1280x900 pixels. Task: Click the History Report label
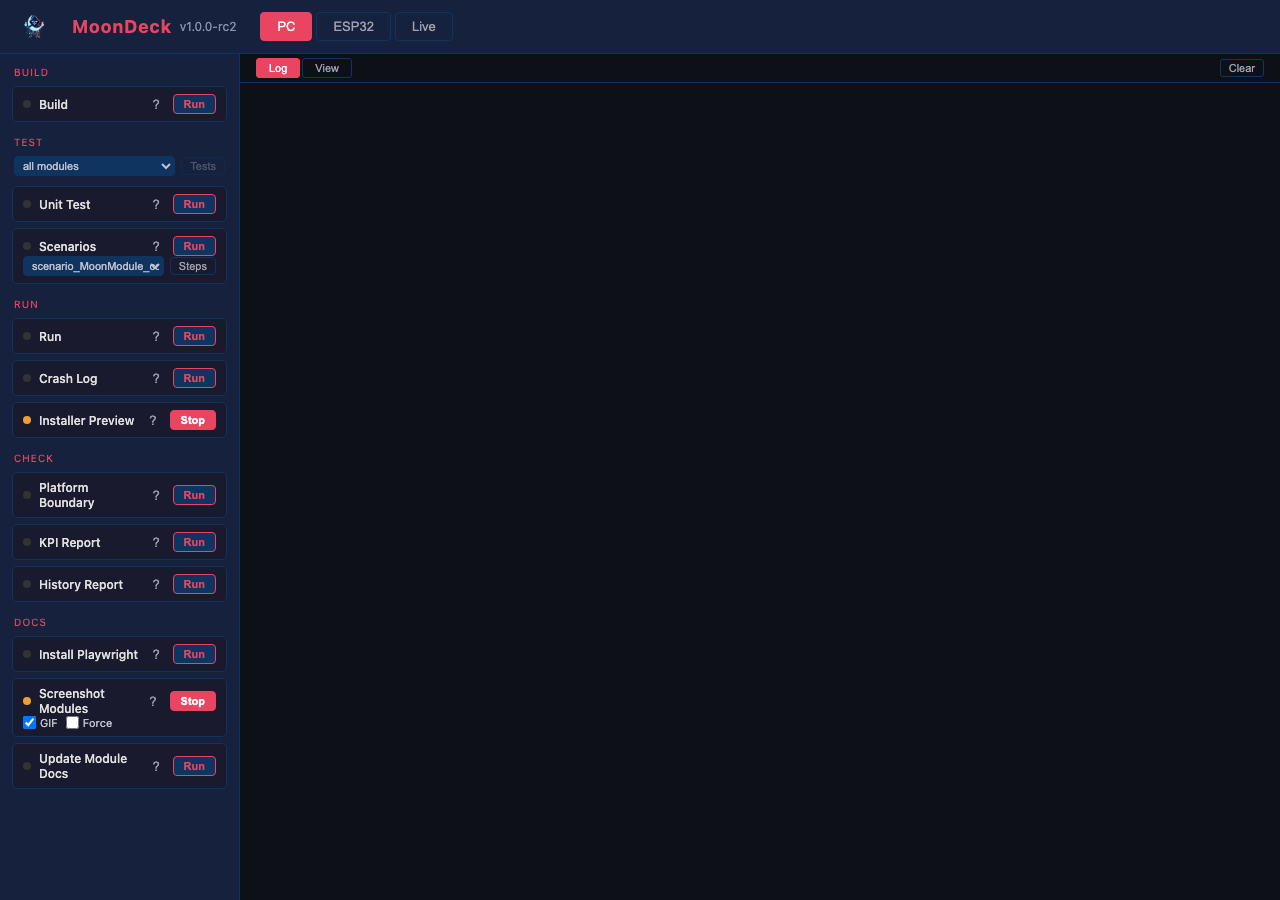point(81,585)
